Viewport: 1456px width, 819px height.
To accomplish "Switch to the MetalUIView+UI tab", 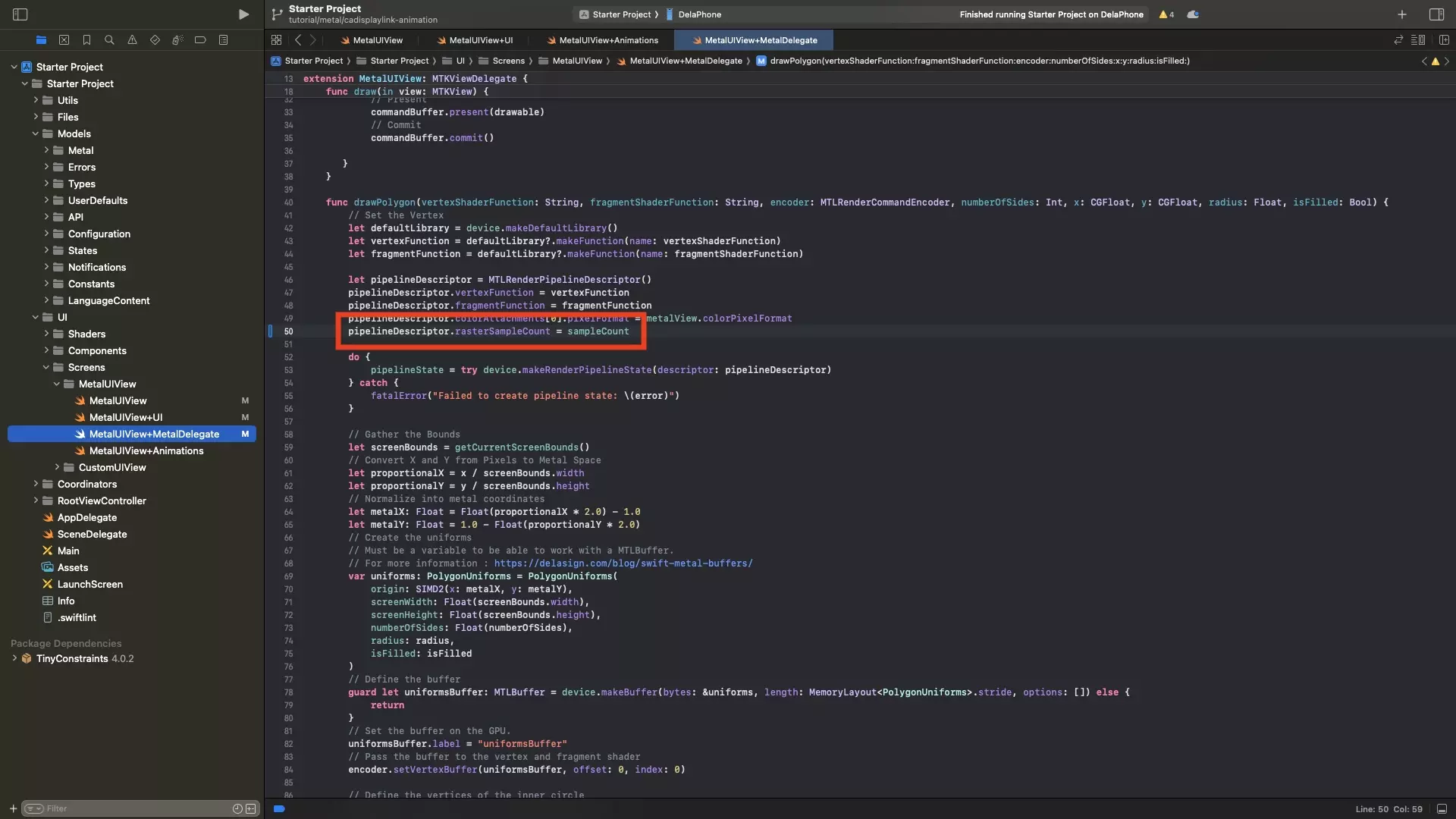I will (x=475, y=40).
